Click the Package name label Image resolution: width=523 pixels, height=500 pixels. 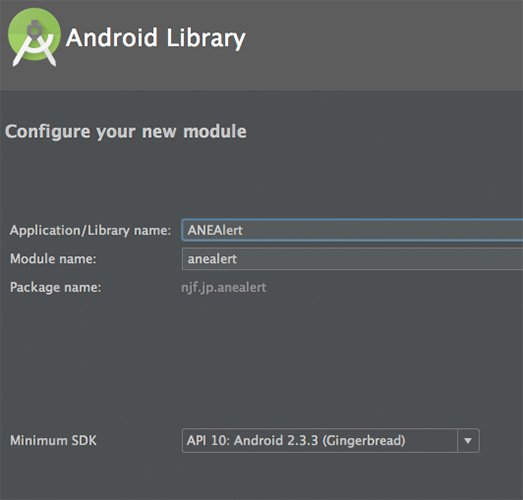pyautogui.click(x=56, y=288)
